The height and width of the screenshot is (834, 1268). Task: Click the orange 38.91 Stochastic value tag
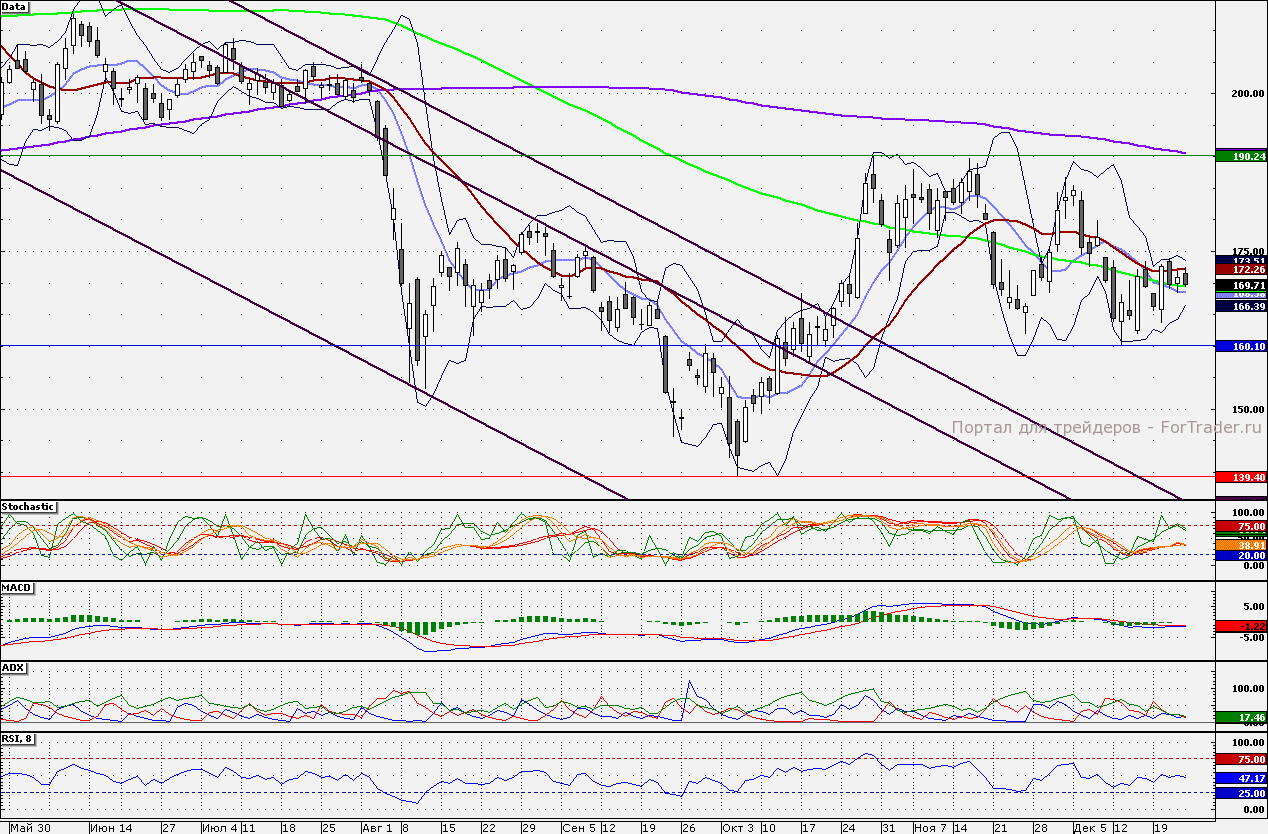click(1239, 545)
